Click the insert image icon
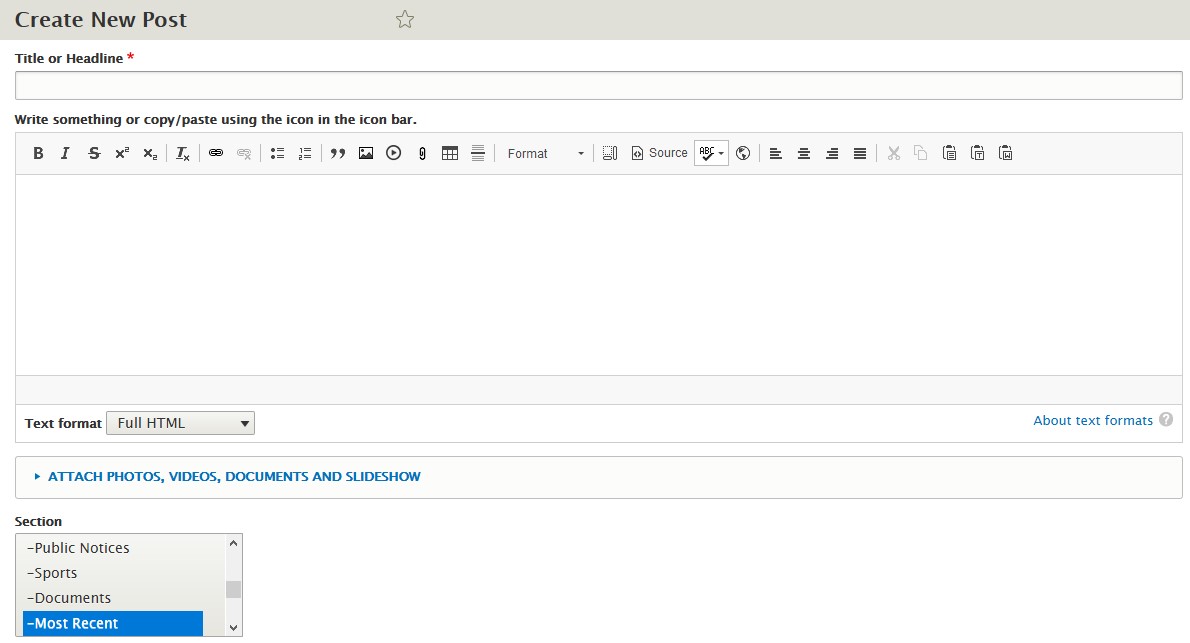 (366, 153)
